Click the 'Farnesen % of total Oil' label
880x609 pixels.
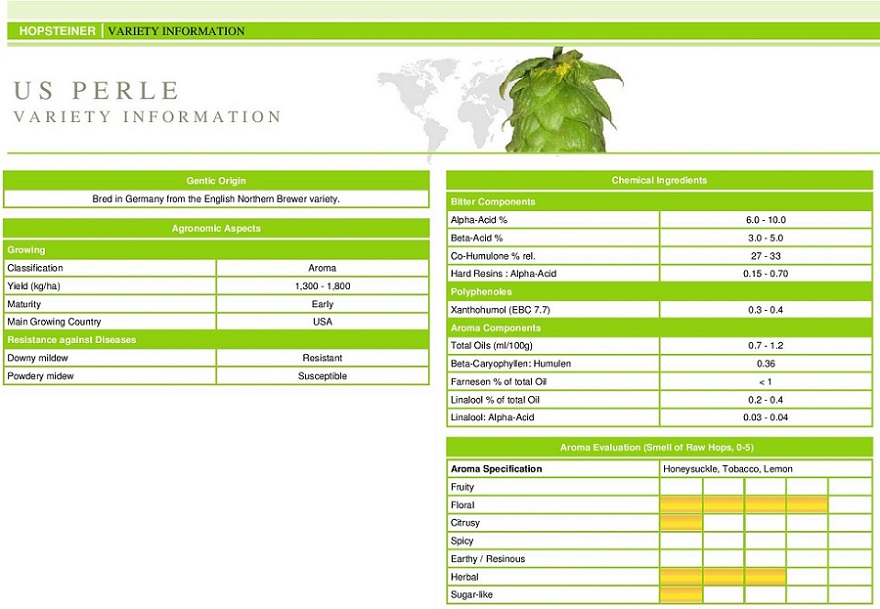498,382
